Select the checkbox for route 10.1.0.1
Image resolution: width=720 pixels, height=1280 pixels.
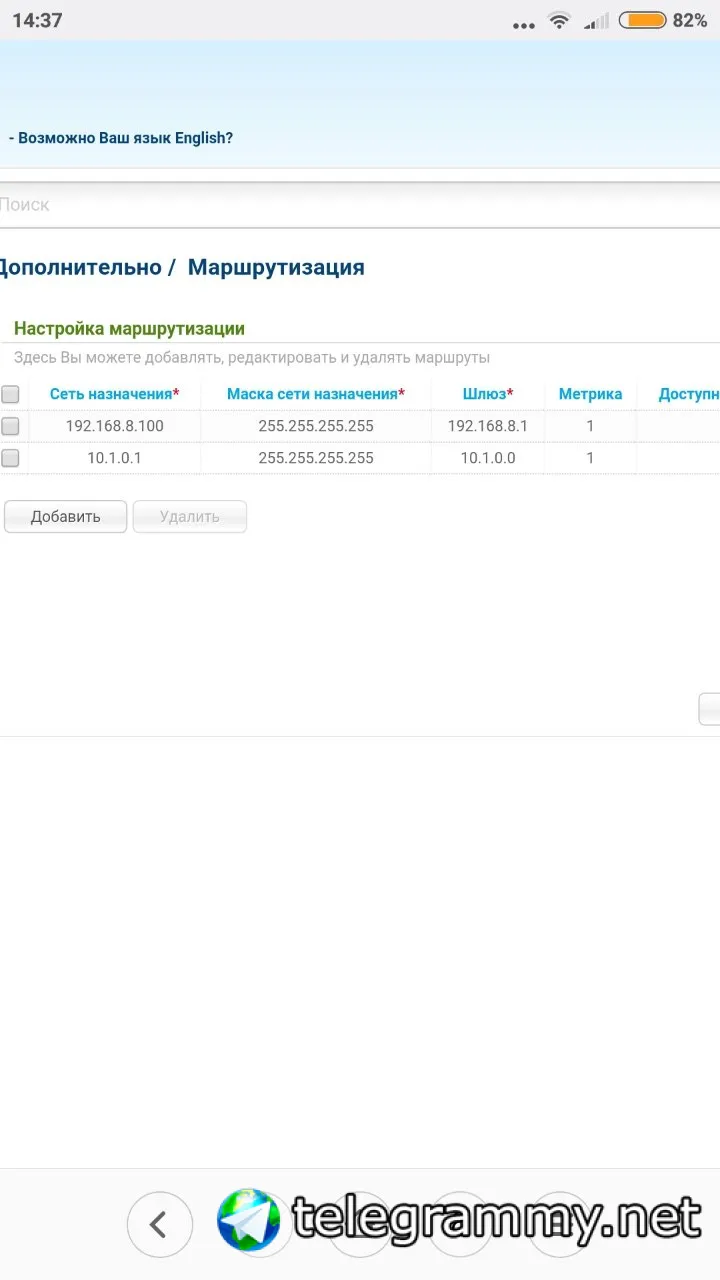(x=10, y=458)
